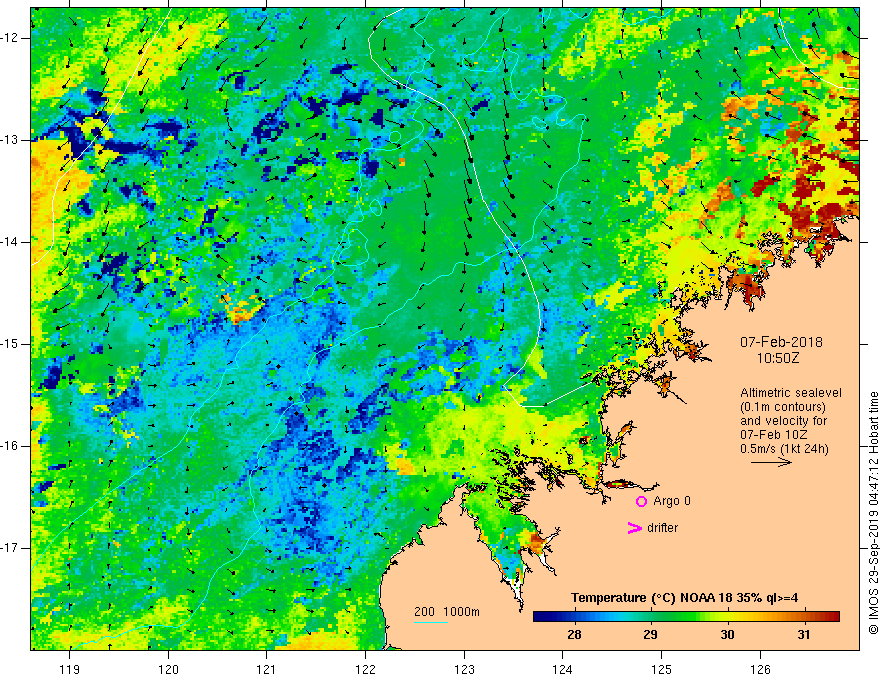Click latitude label -14

click(x=10, y=242)
